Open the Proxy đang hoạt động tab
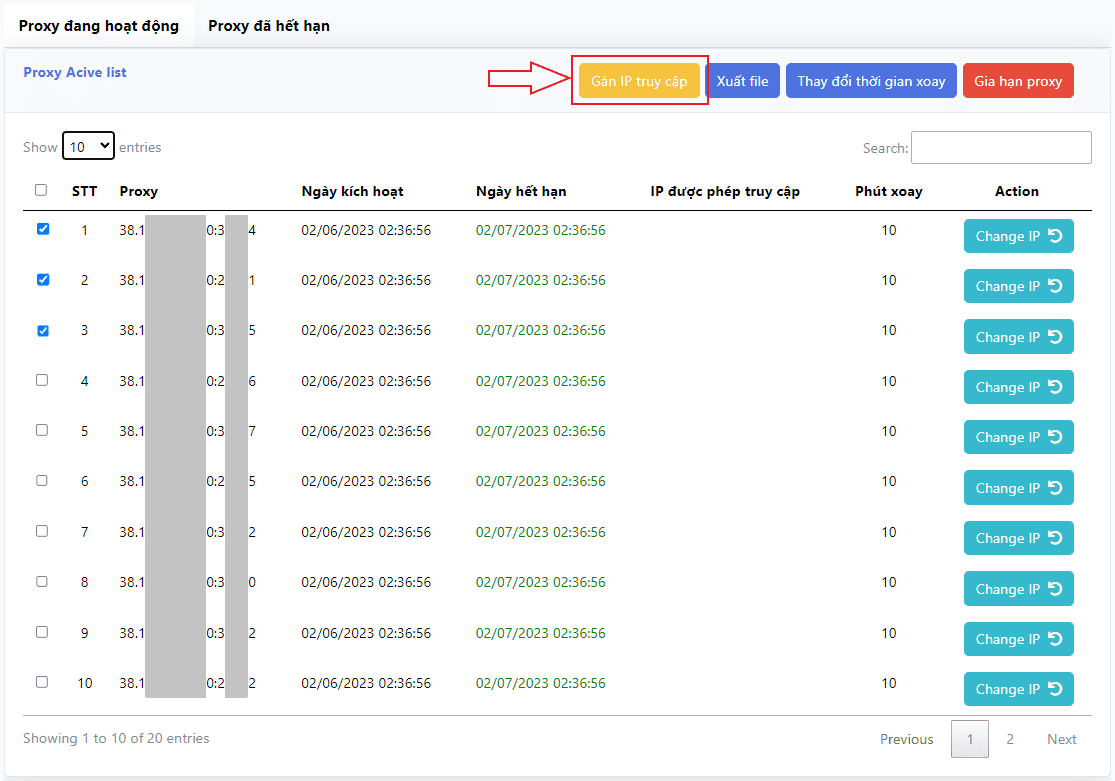 point(96,25)
